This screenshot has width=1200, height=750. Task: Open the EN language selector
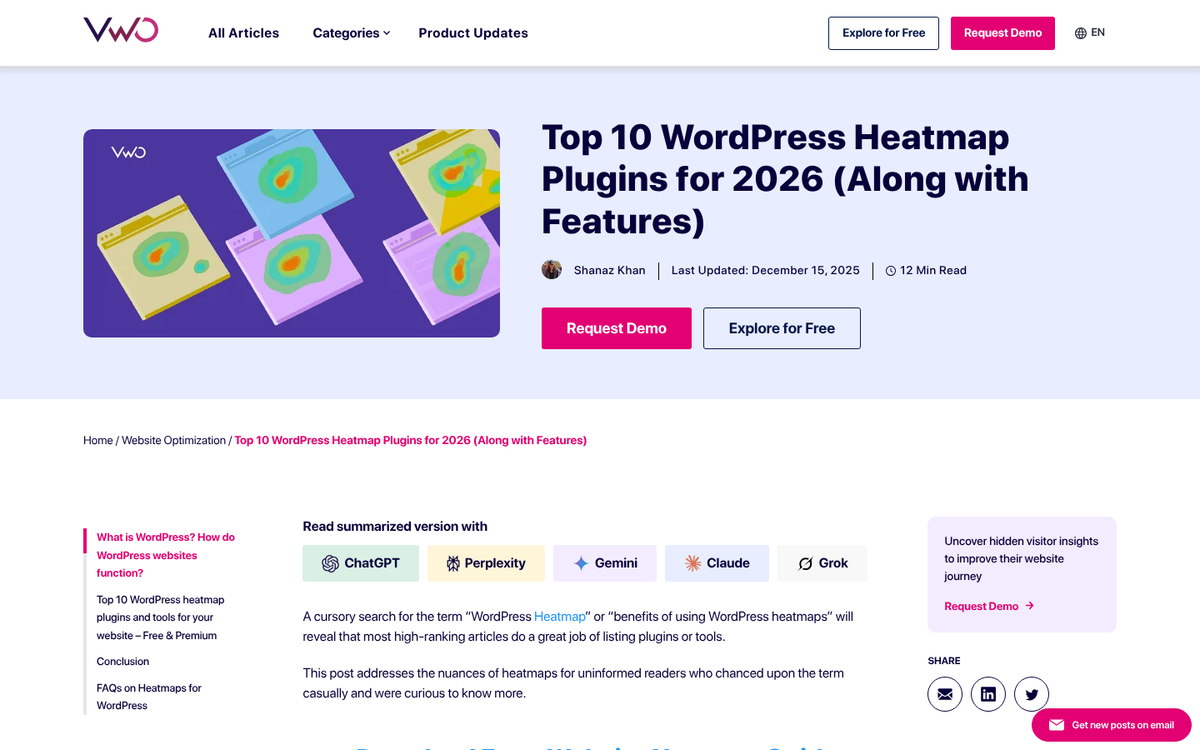point(1089,31)
